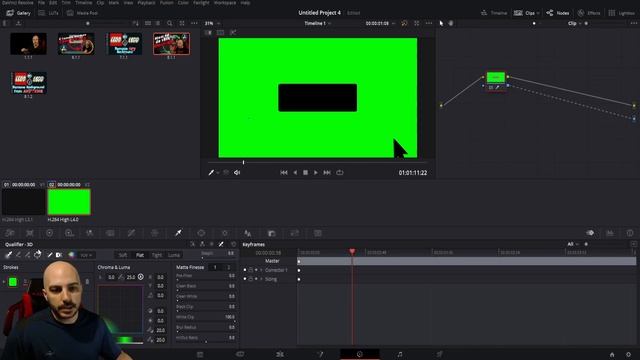Switch to Matte Finesse page 2
Screen dimensions: 640x360
(x=229, y=267)
